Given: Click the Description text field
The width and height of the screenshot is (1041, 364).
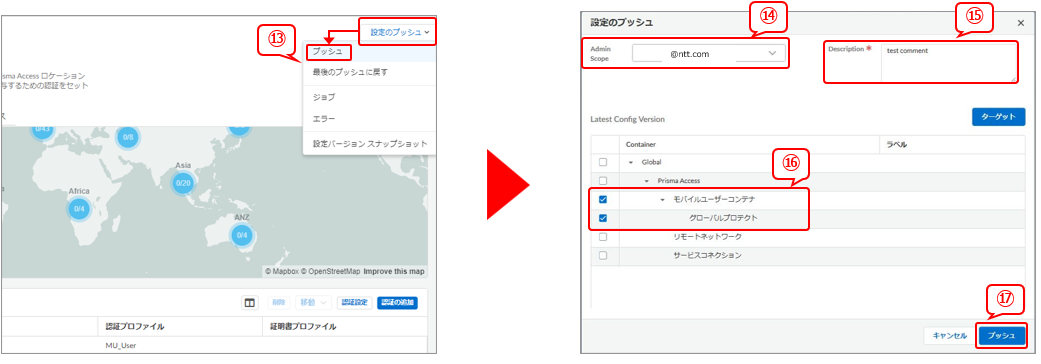Looking at the screenshot, I should tap(949, 63).
